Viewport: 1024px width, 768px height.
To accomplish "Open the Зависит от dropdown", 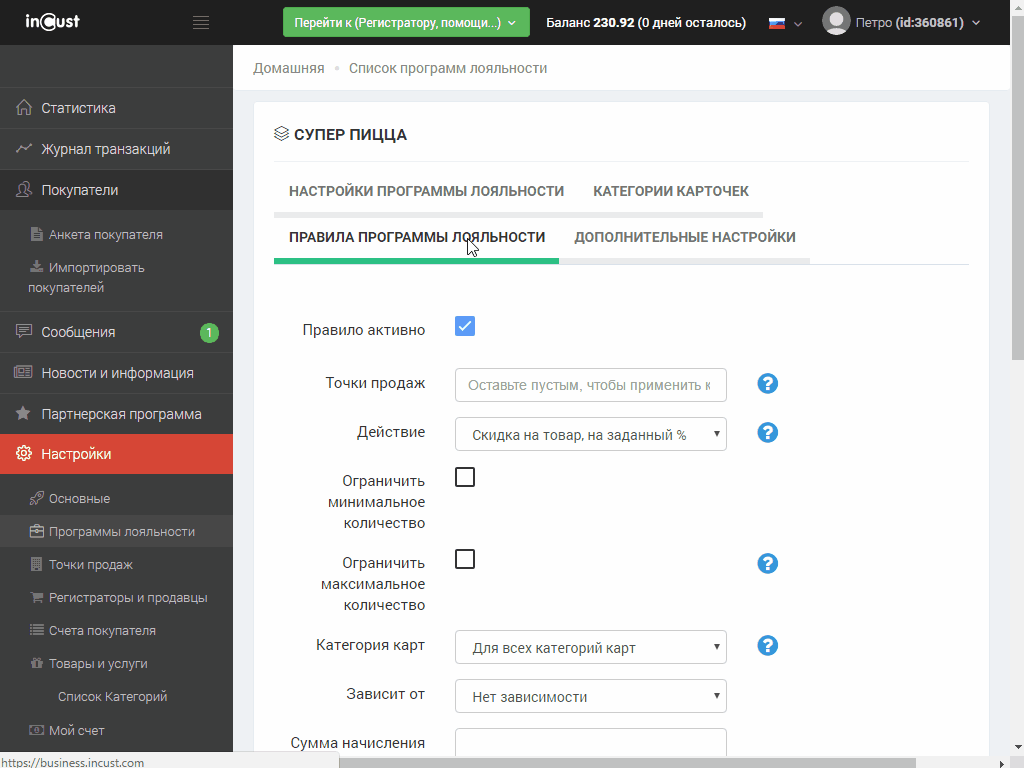I will (x=590, y=696).
